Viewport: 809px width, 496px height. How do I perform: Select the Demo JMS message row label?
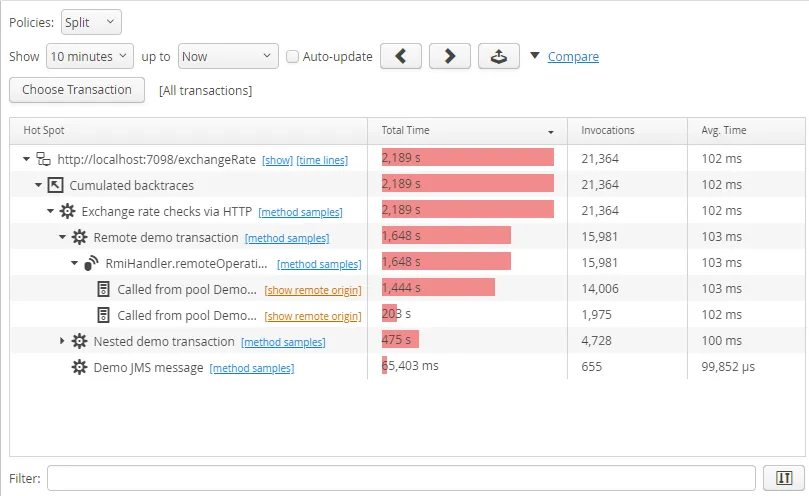pyautogui.click(x=149, y=367)
